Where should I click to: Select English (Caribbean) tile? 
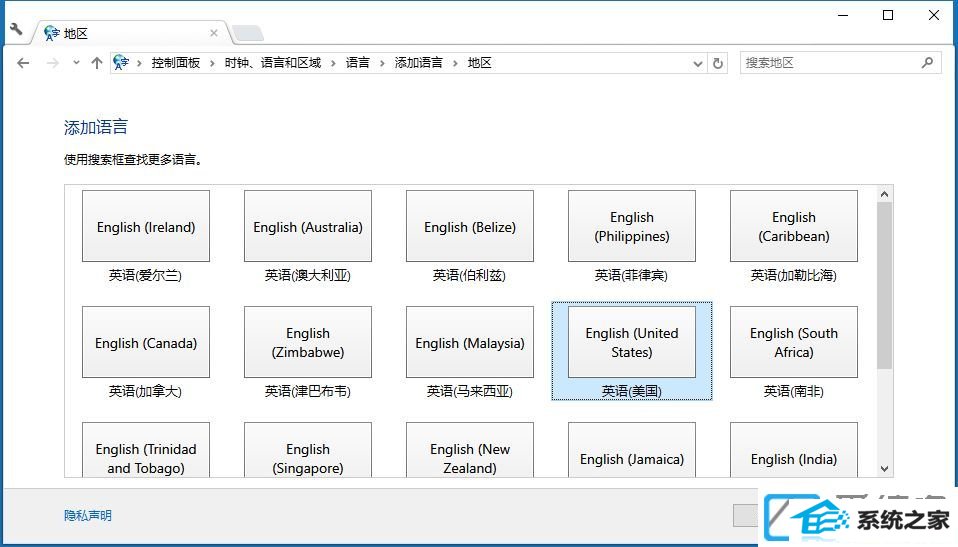click(794, 226)
